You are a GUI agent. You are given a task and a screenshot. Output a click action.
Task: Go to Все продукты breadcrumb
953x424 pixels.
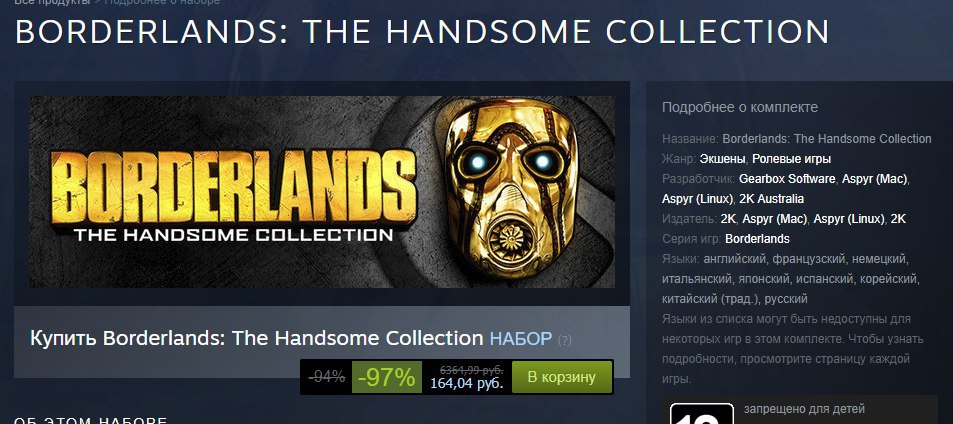point(52,2)
